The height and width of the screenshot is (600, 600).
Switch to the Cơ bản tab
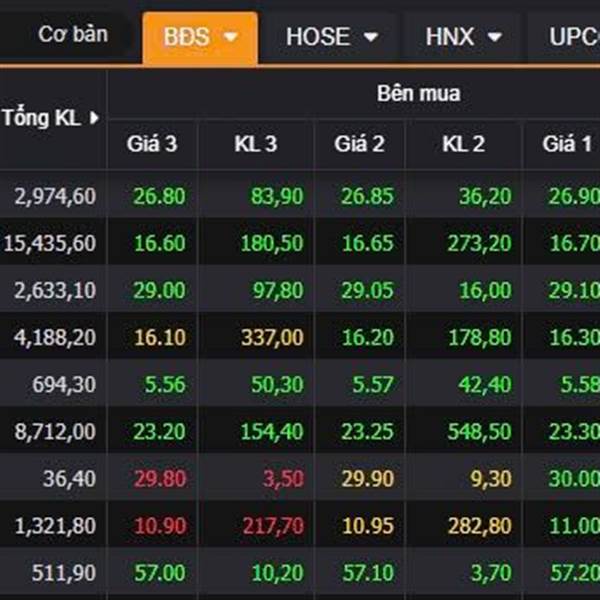tap(73, 34)
